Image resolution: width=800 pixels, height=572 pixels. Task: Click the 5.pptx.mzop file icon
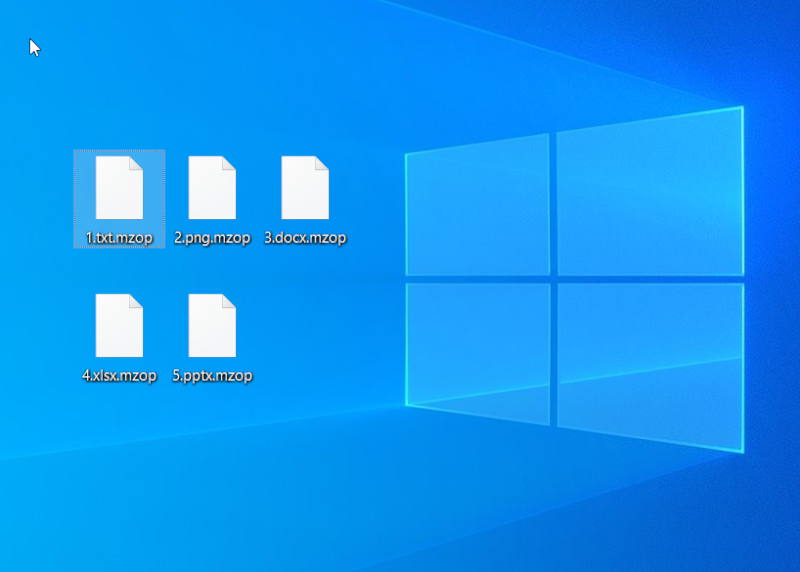[x=212, y=326]
